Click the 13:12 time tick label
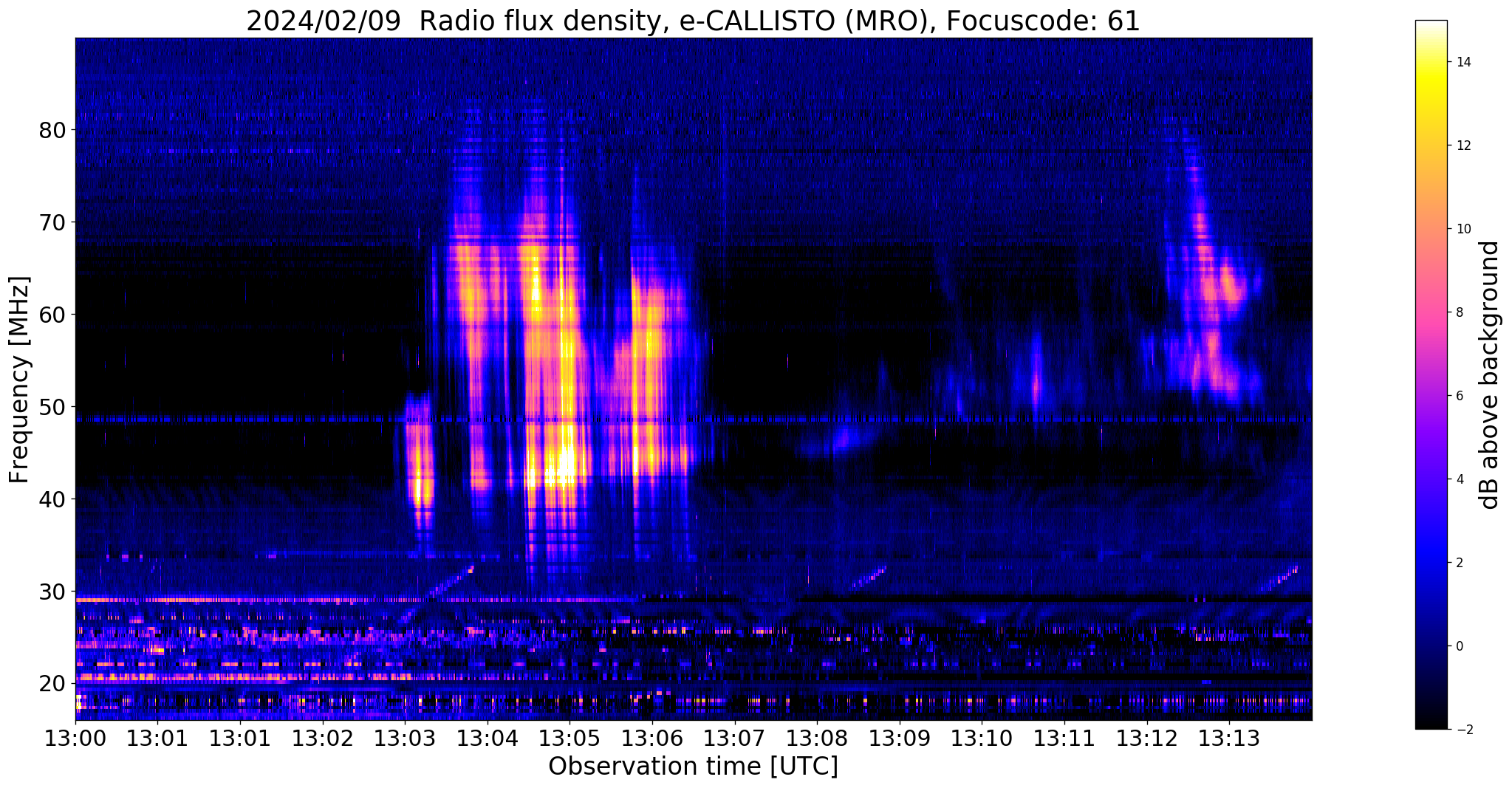1512x788 pixels. click(x=1146, y=739)
